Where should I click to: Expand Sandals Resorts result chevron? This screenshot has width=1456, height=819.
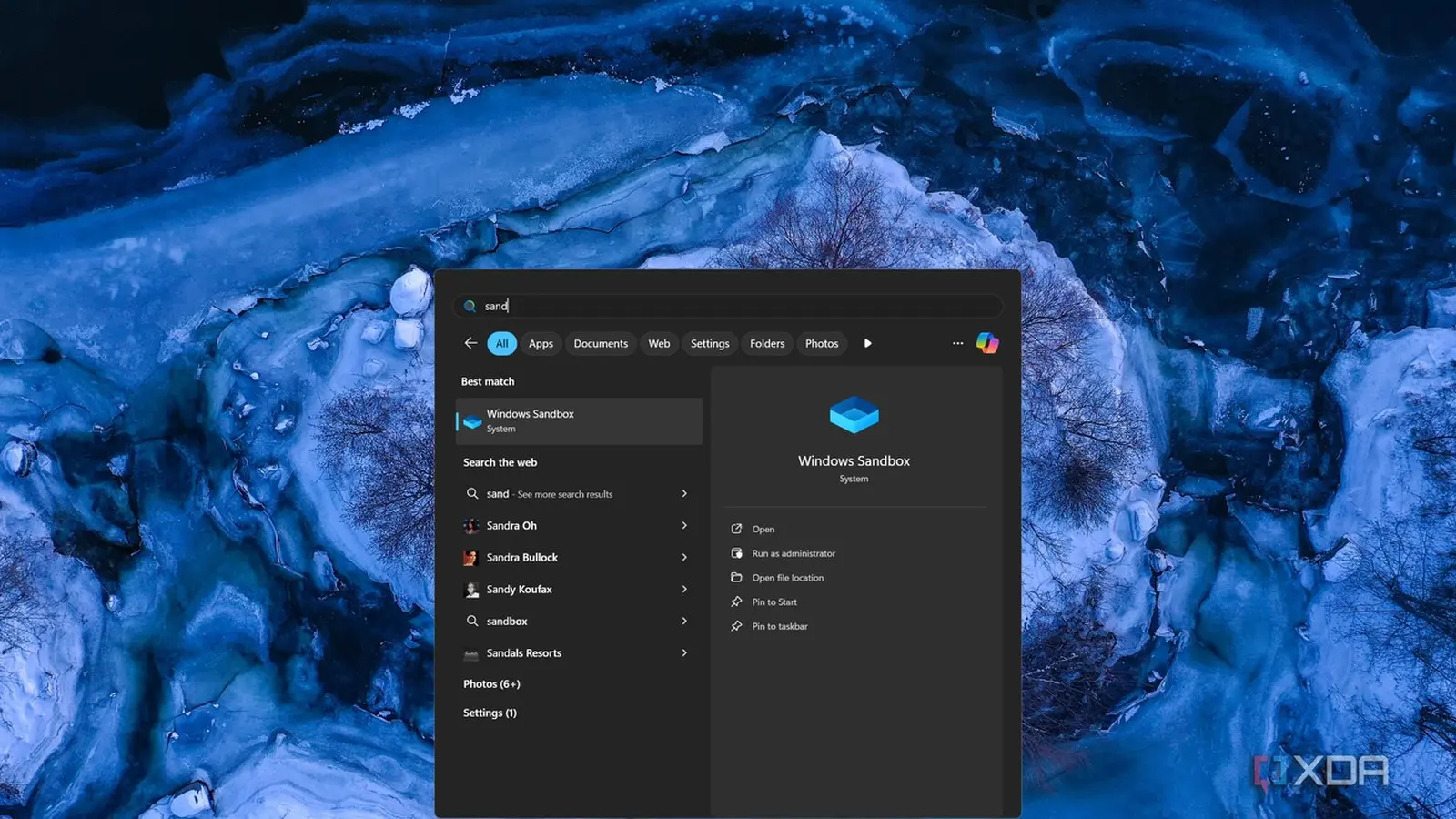pyautogui.click(x=684, y=652)
